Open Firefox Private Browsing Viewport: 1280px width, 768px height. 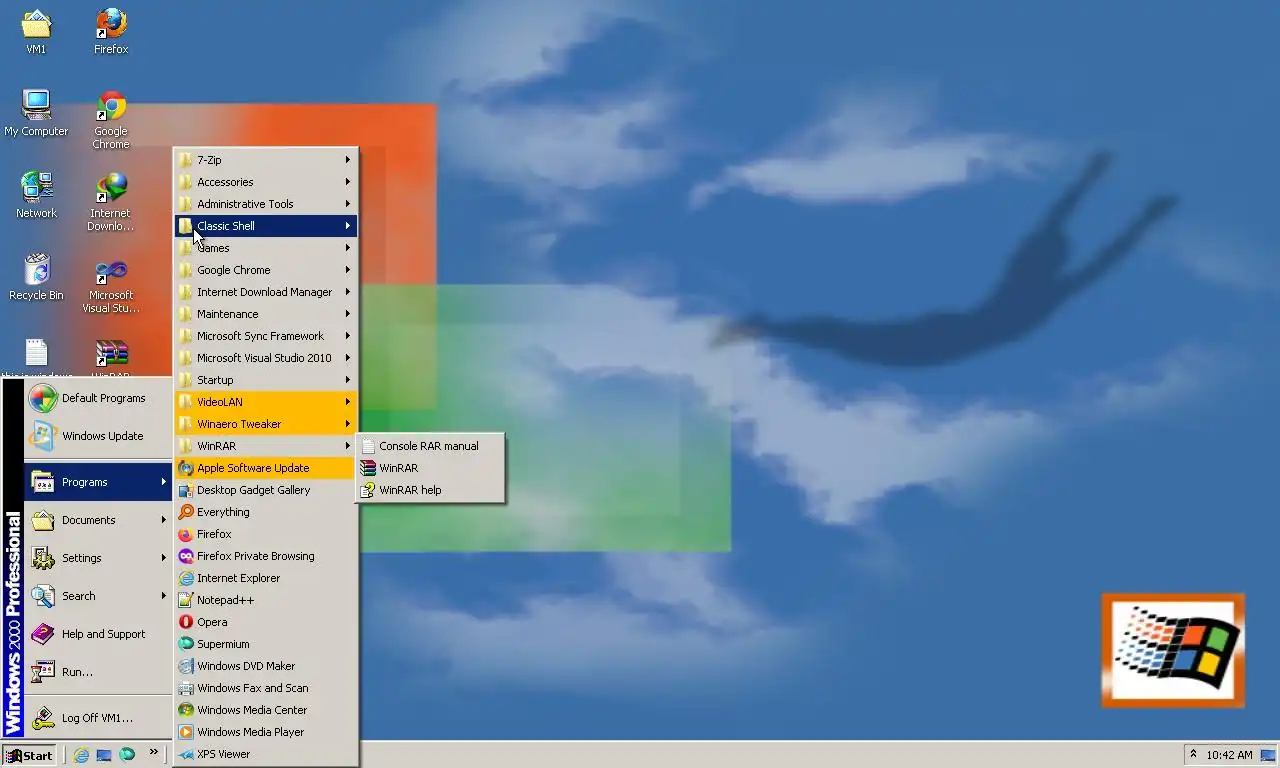click(265, 556)
